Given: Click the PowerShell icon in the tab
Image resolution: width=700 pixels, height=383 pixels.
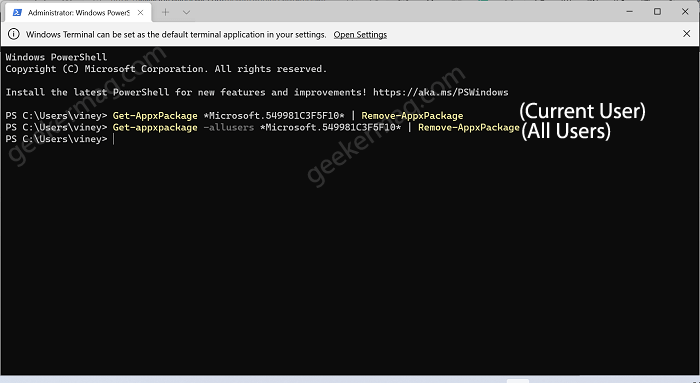Looking at the screenshot, I should [17, 12].
